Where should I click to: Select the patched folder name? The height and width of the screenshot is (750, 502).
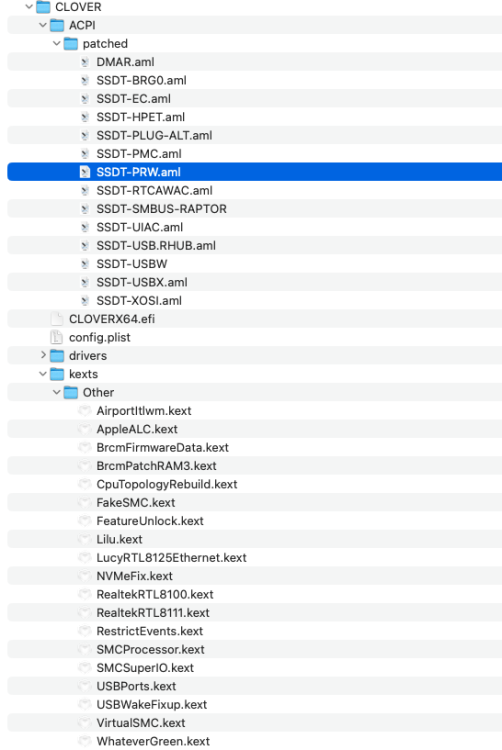pyautogui.click(x=105, y=44)
